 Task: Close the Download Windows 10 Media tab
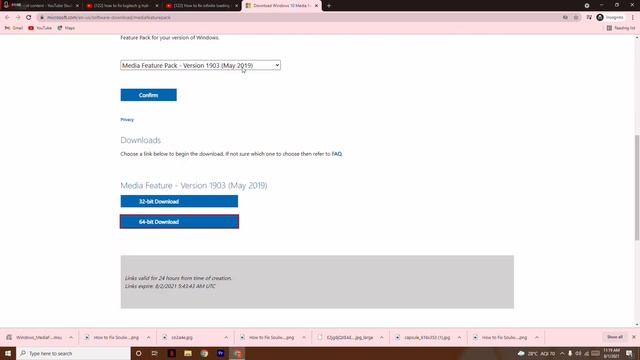pyautogui.click(x=316, y=6)
